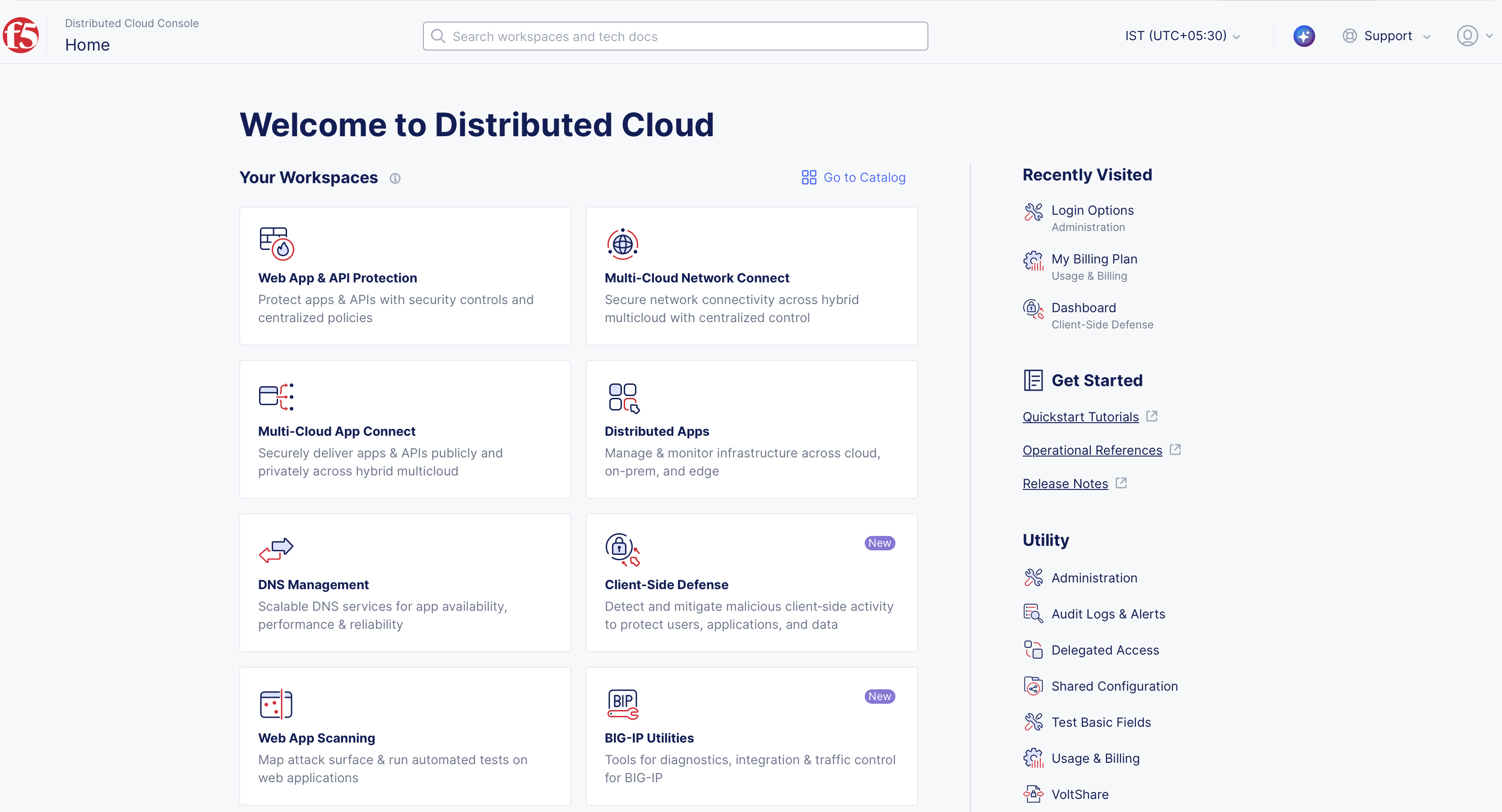Click the F5 logo icon
Viewport: 1502px width, 812px height.
pyautogui.click(x=21, y=35)
